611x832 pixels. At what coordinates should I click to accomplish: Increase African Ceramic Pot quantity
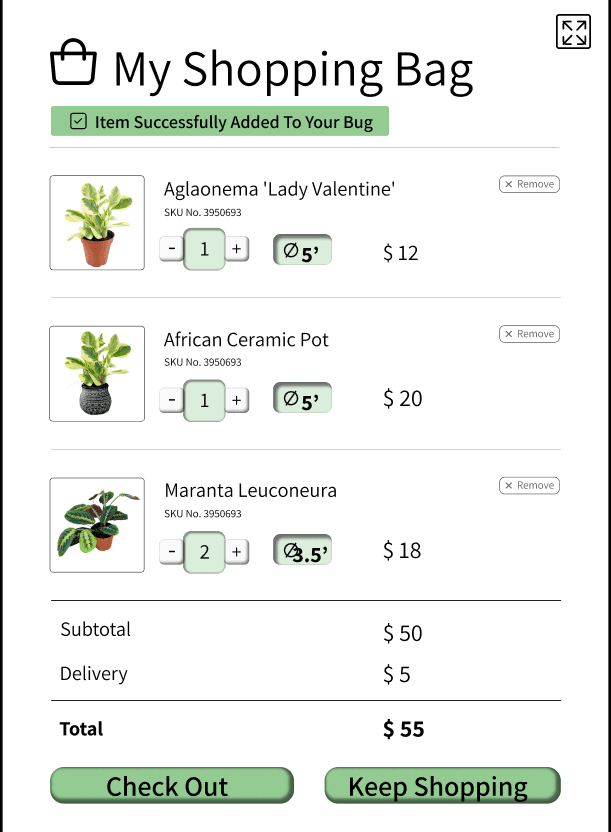(237, 400)
